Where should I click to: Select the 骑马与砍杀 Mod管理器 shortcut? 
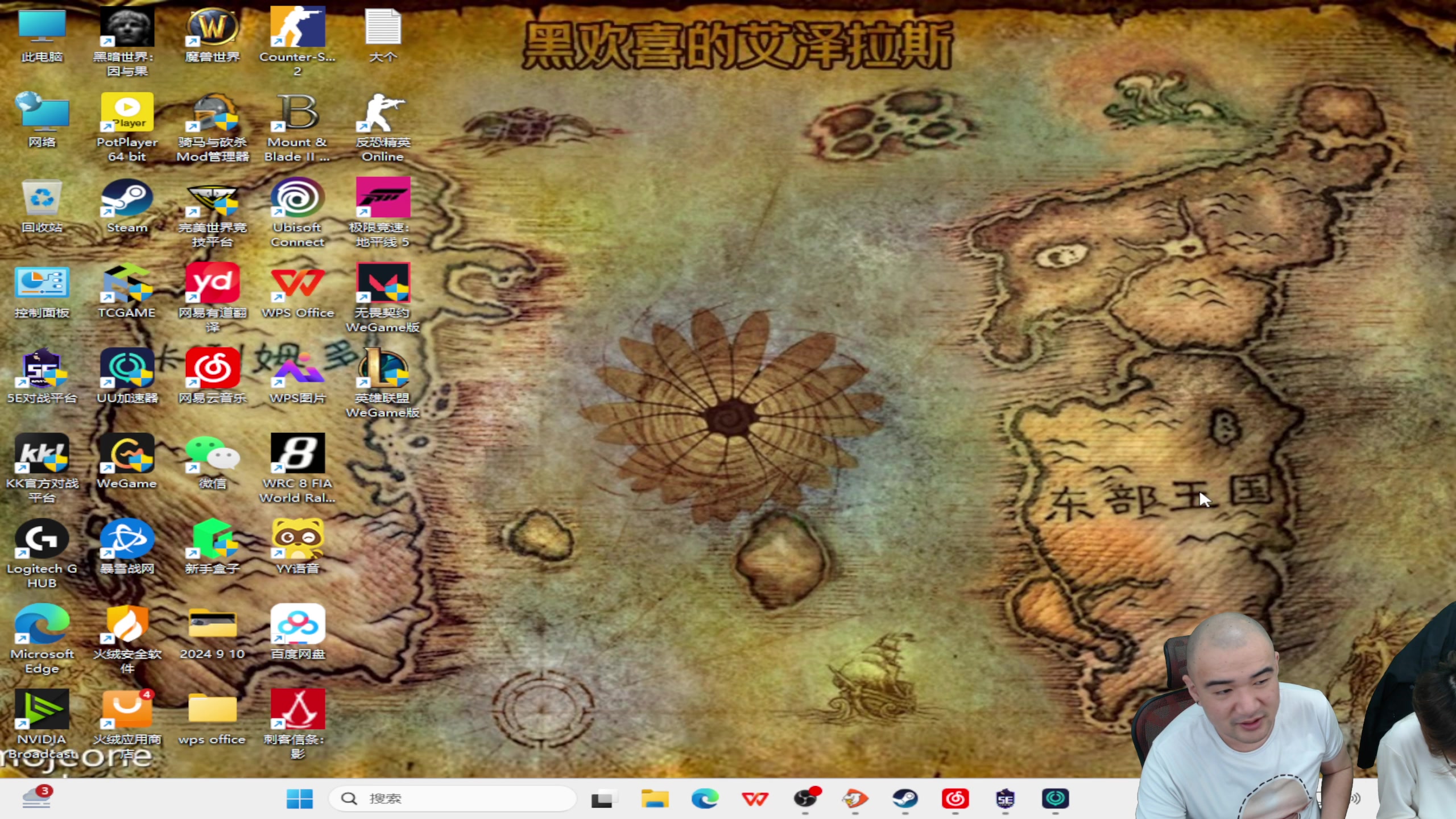(212, 126)
